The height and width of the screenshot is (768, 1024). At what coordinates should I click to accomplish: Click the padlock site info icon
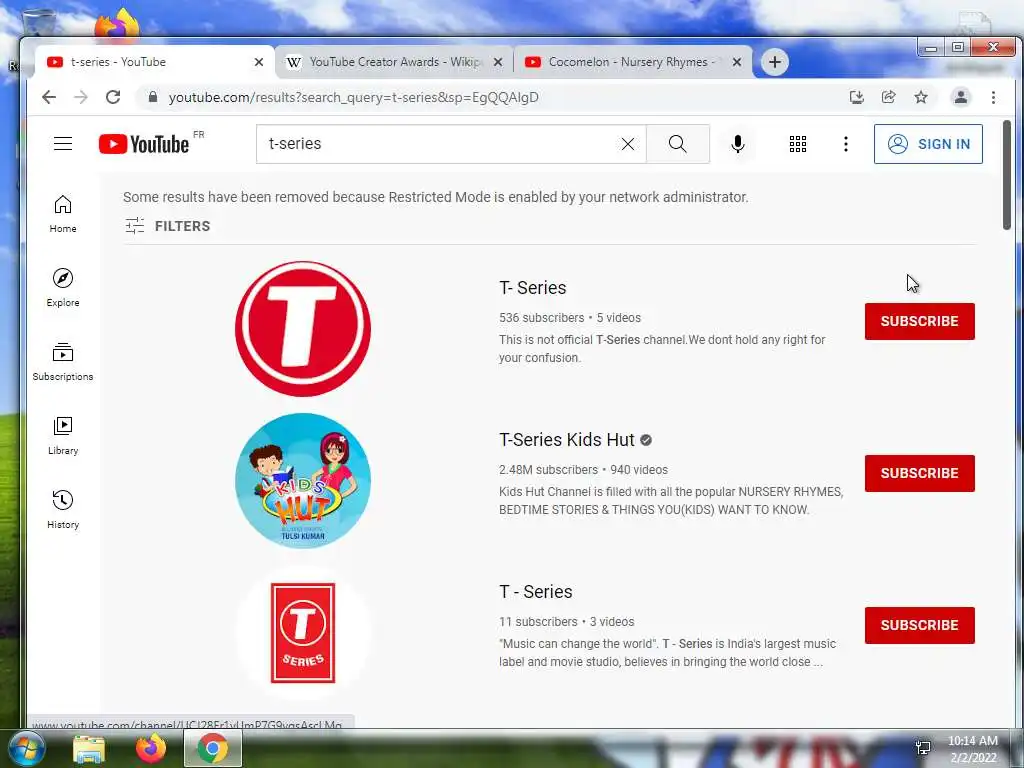(x=153, y=97)
